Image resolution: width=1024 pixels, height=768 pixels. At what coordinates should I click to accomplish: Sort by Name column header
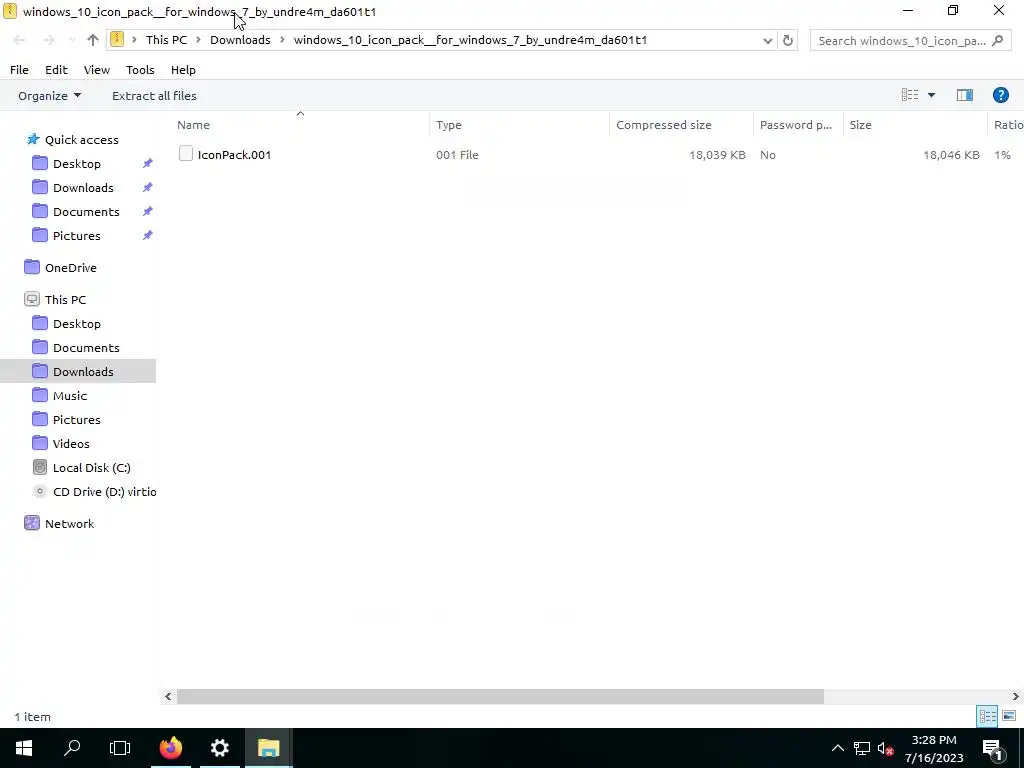[x=300, y=125]
